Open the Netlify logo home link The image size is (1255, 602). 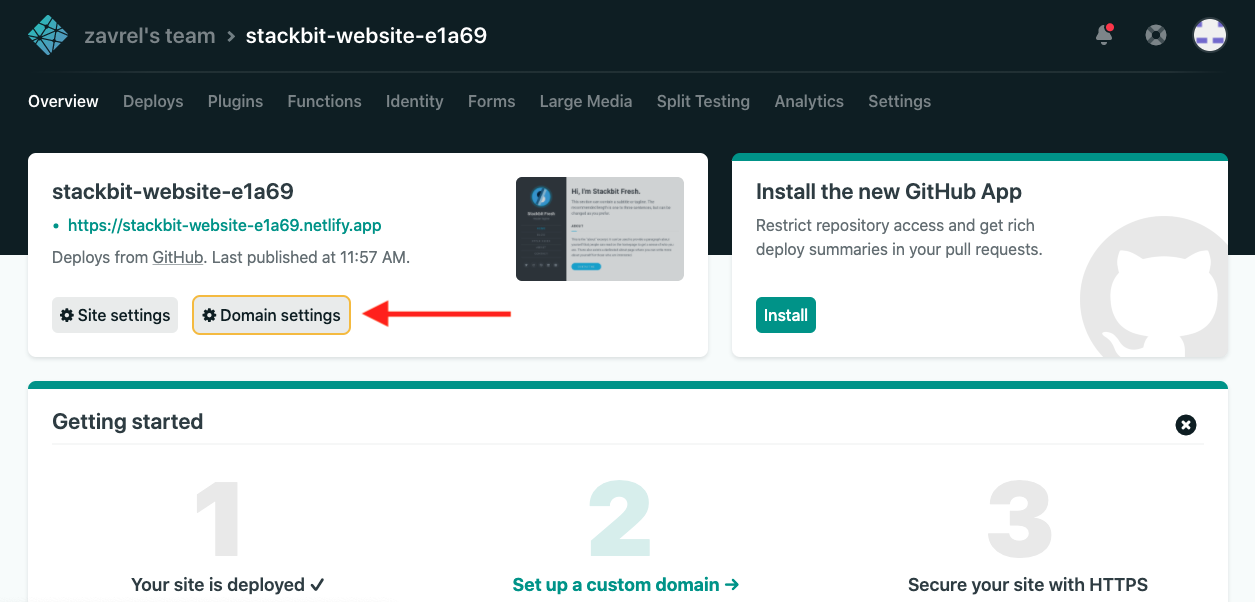(x=47, y=35)
